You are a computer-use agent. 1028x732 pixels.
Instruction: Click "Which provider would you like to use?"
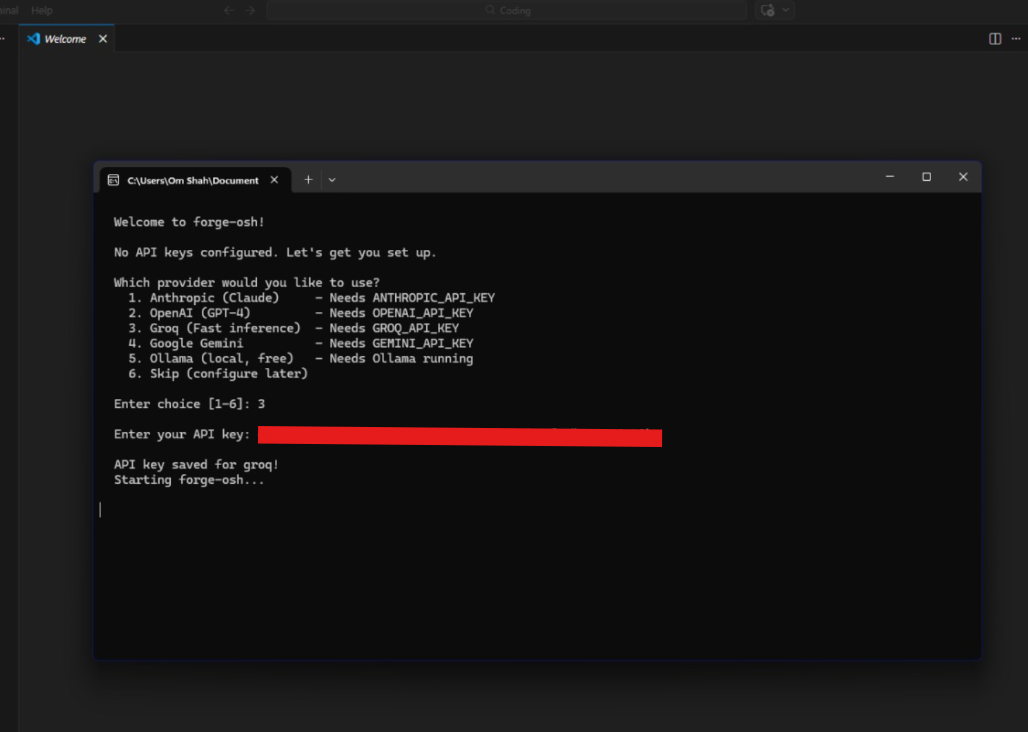(247, 282)
